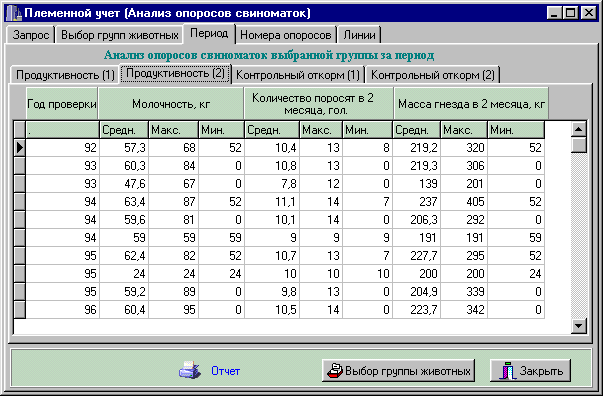The width and height of the screenshot is (603, 396).
Task: Click the Закрыть button
Action: [530, 371]
